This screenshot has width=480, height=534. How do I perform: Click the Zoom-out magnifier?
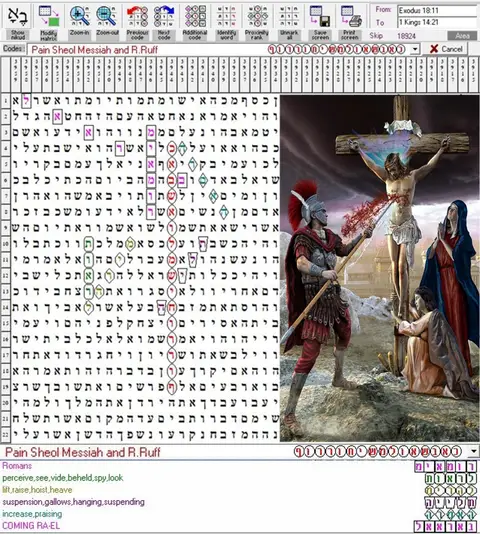point(107,21)
